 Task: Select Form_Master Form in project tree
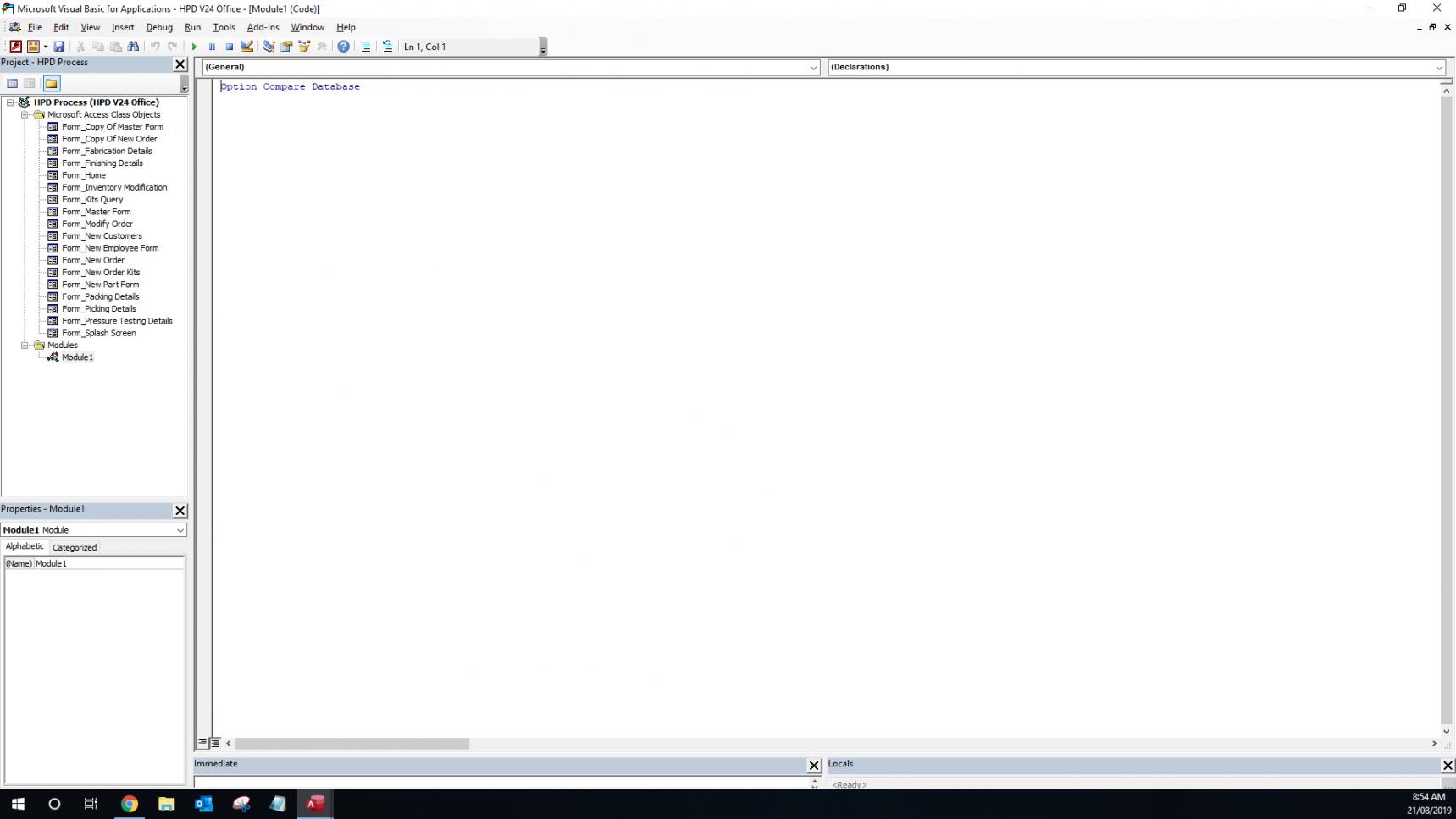pos(96,212)
